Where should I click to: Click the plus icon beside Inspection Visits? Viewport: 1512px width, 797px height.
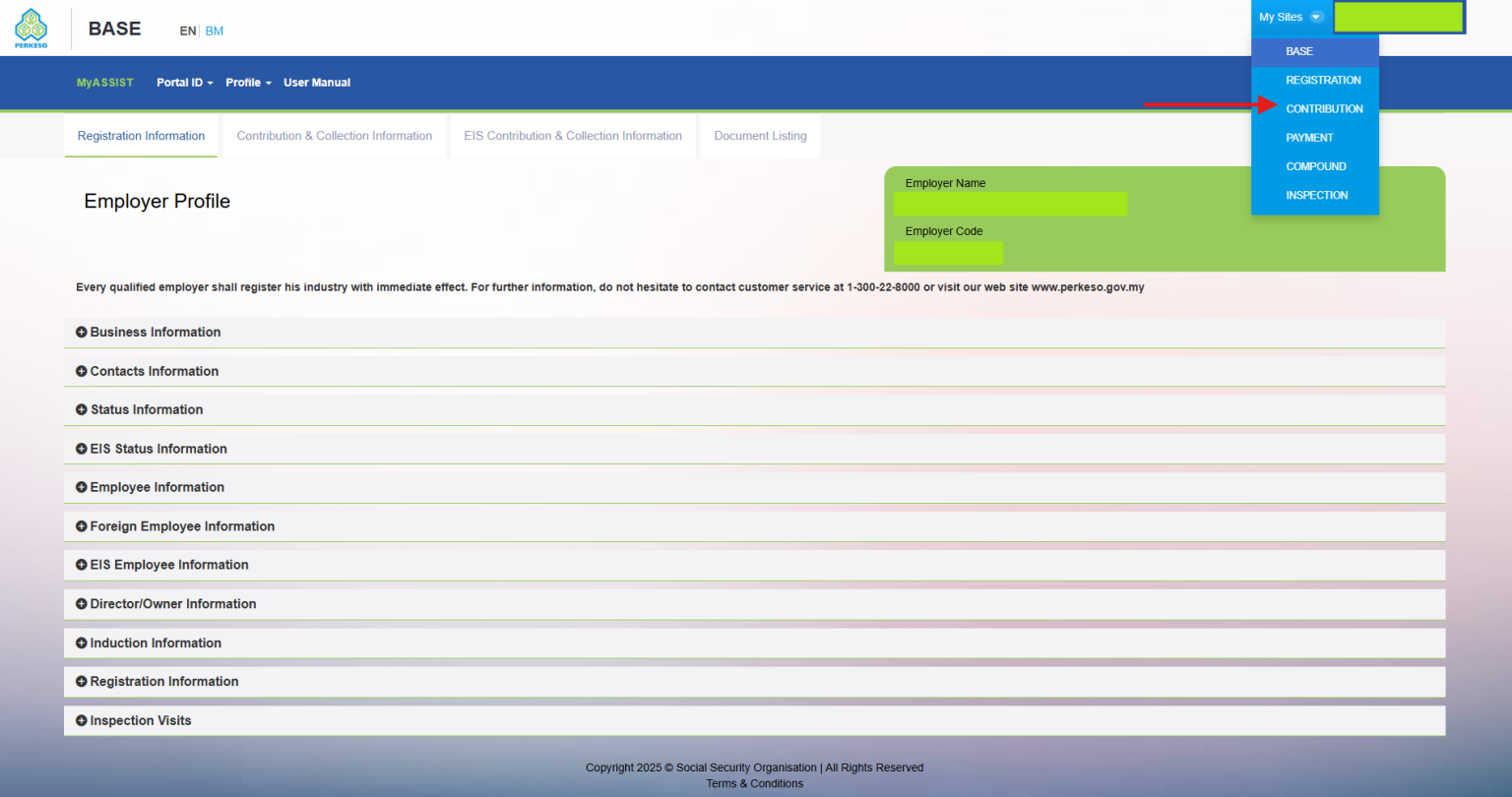click(81, 720)
